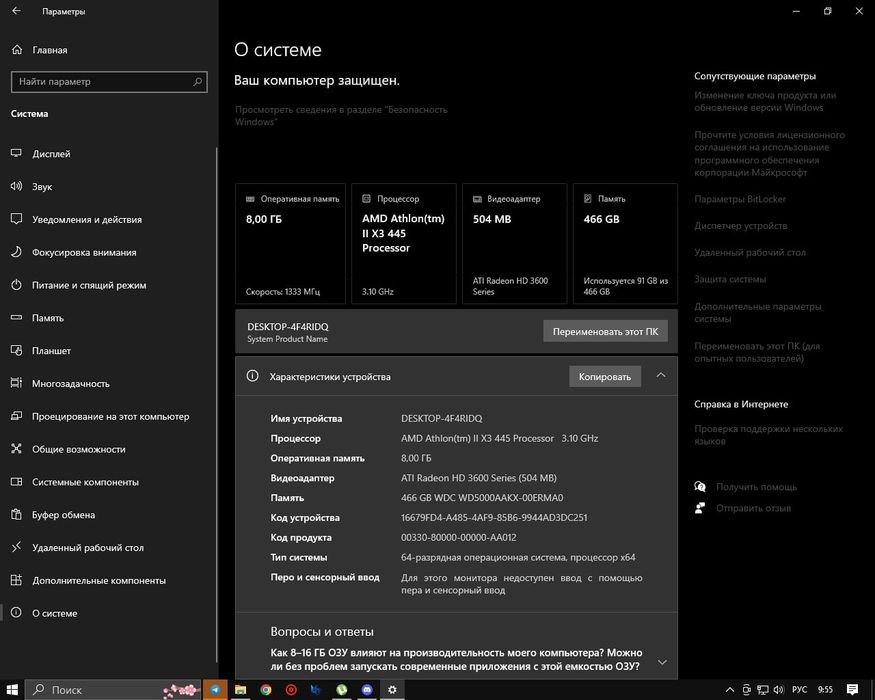Viewport: 875px width, 700px height.
Task: Open the license agreement terms link
Action: click(x=770, y=154)
